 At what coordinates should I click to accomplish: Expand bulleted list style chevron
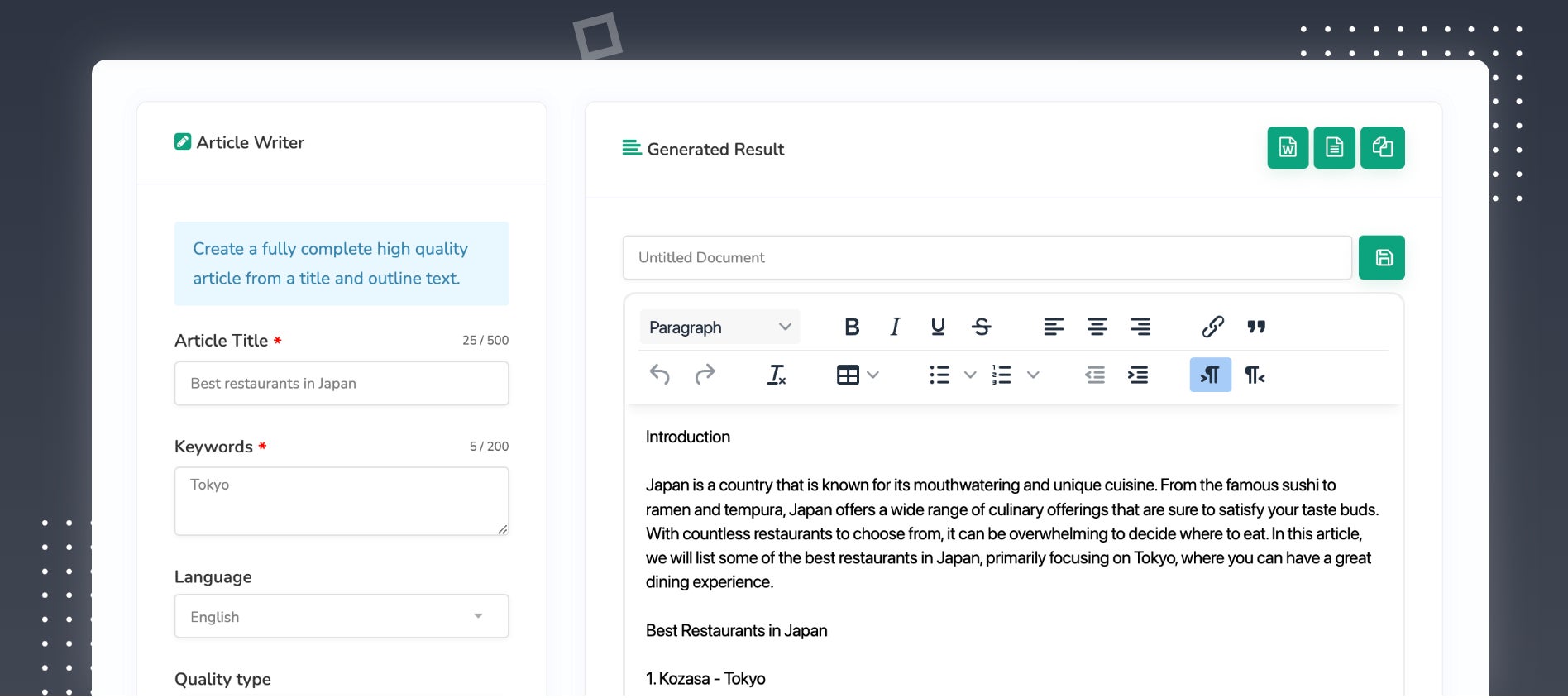tap(970, 375)
